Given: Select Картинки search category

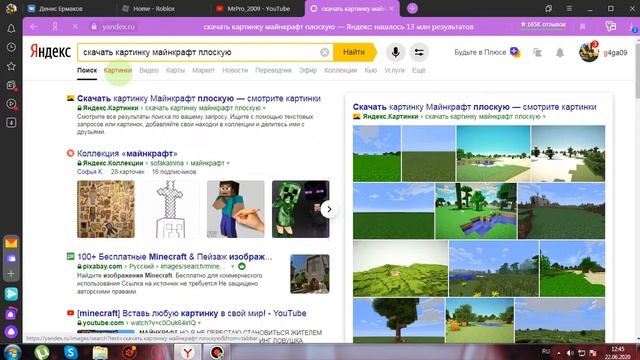Looking at the screenshot, I should pyautogui.click(x=118, y=70).
